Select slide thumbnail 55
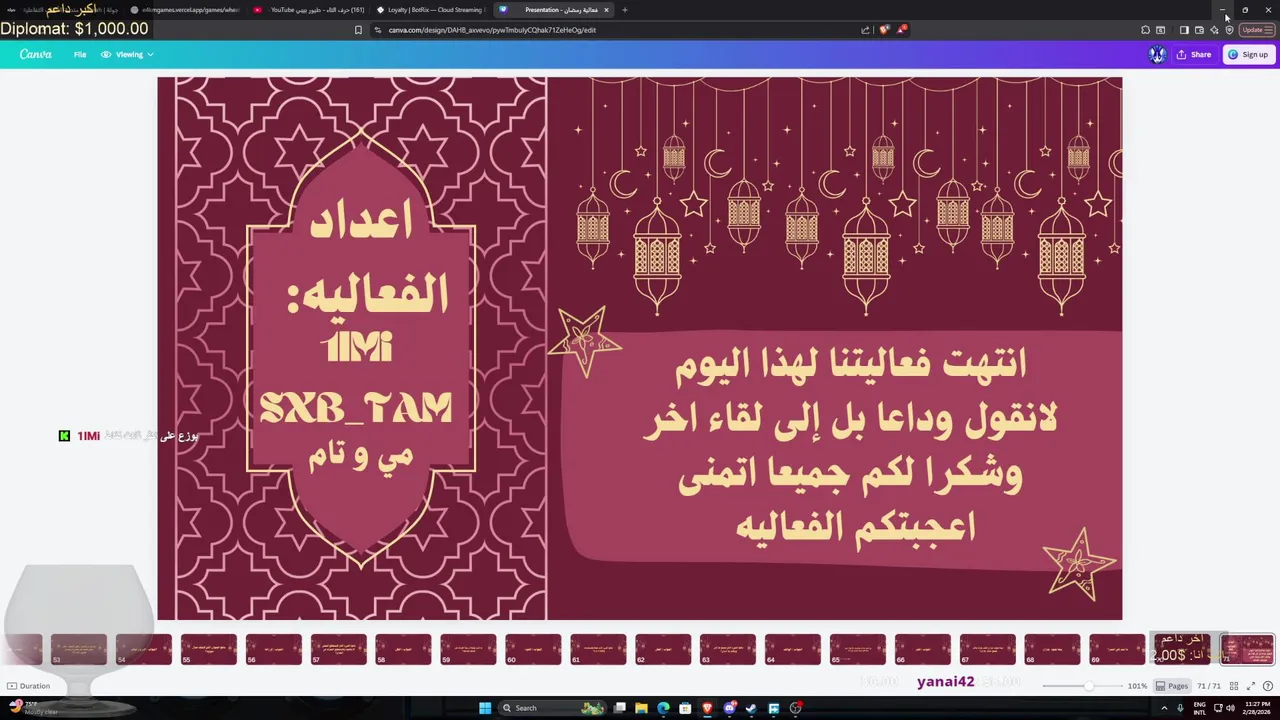The width and height of the screenshot is (1280, 720). pyautogui.click(x=208, y=649)
